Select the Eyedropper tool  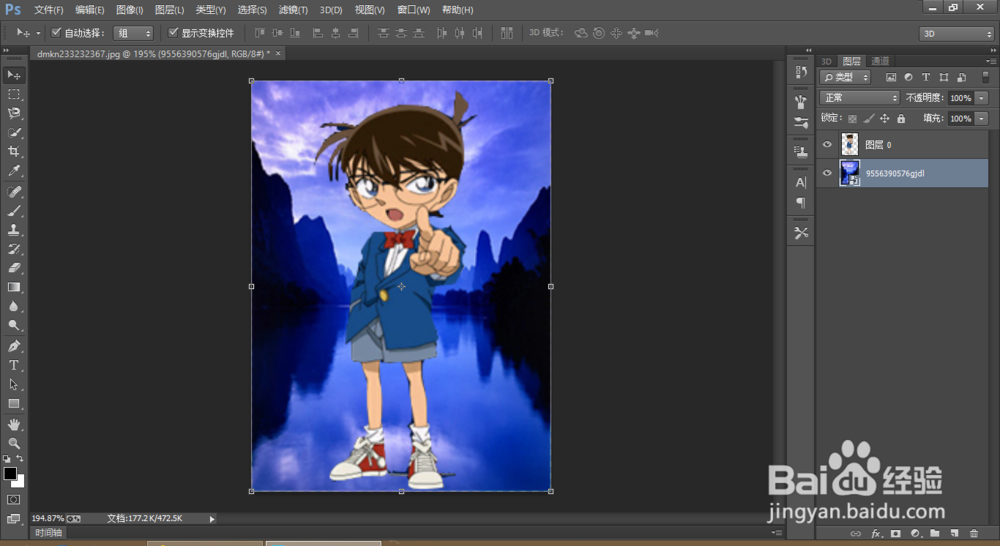[x=13, y=171]
